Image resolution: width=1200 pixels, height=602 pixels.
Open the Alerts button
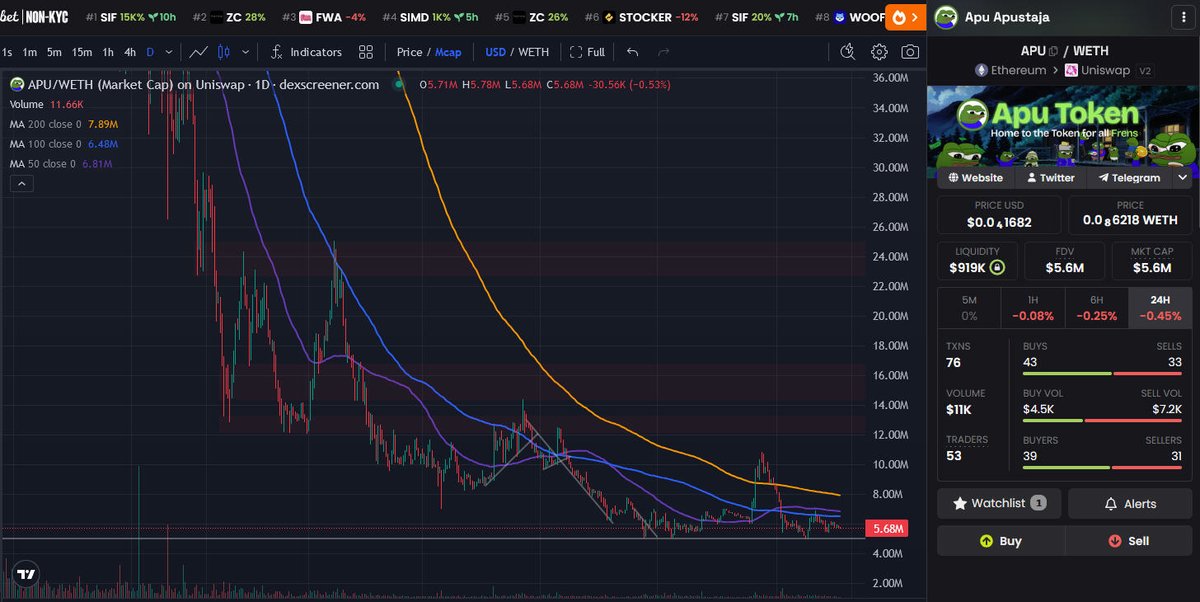(1130, 503)
